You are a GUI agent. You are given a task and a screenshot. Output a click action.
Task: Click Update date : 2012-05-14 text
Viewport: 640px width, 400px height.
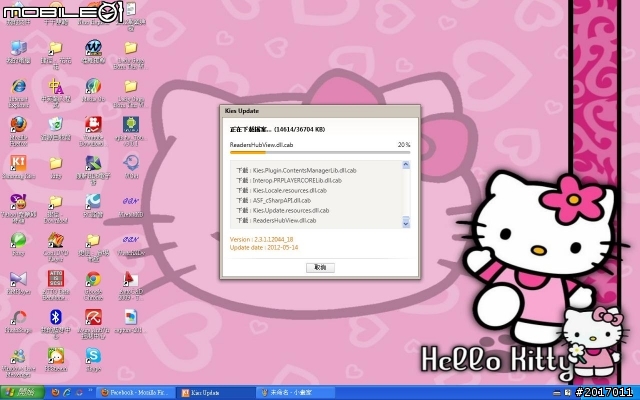(x=264, y=248)
